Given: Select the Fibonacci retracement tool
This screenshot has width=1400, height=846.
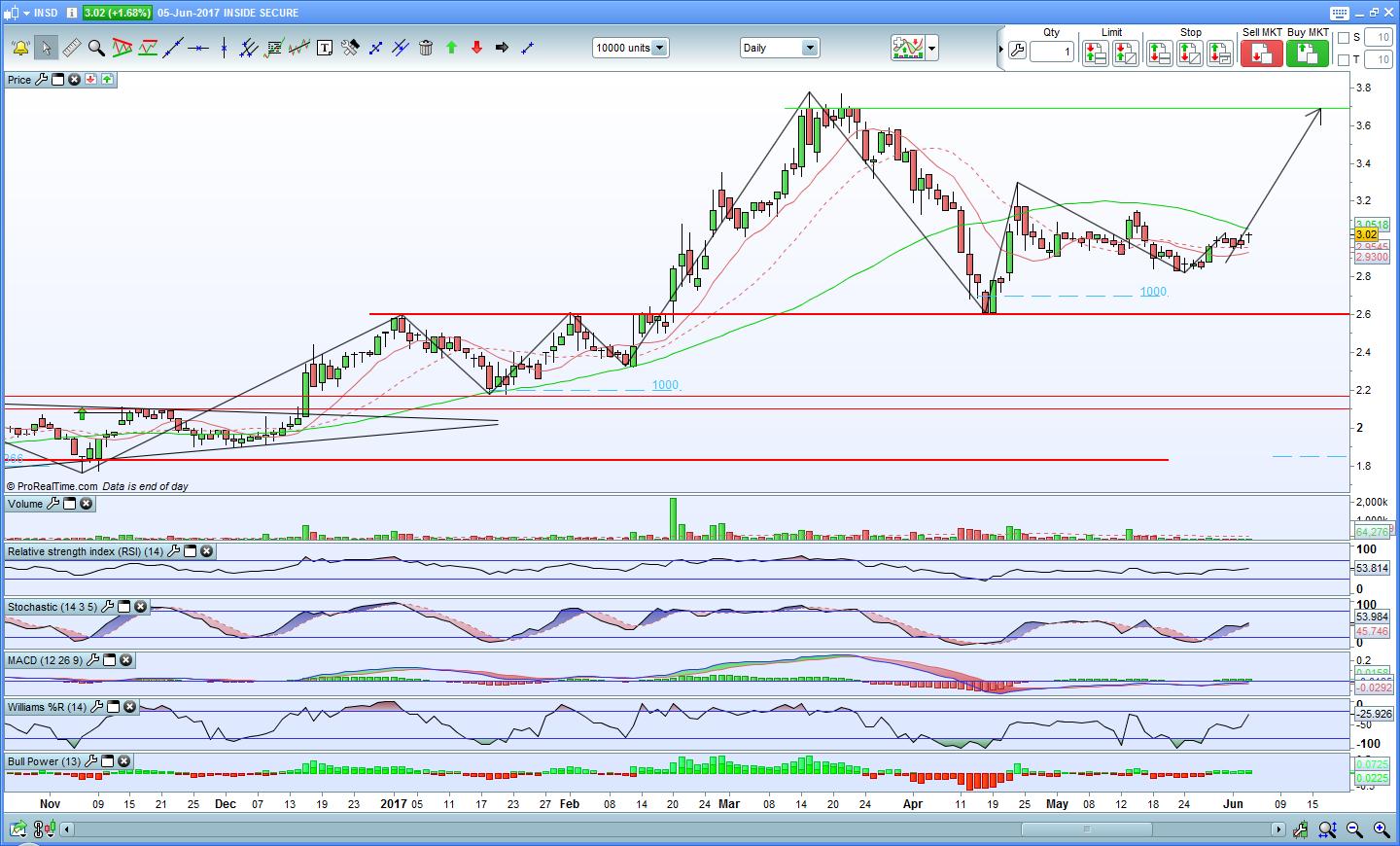Looking at the screenshot, I should [x=274, y=48].
